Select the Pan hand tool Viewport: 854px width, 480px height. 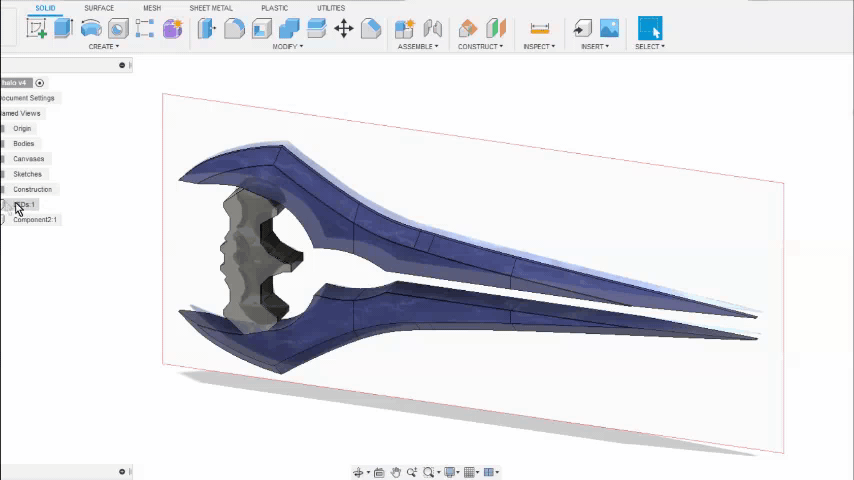coord(395,472)
